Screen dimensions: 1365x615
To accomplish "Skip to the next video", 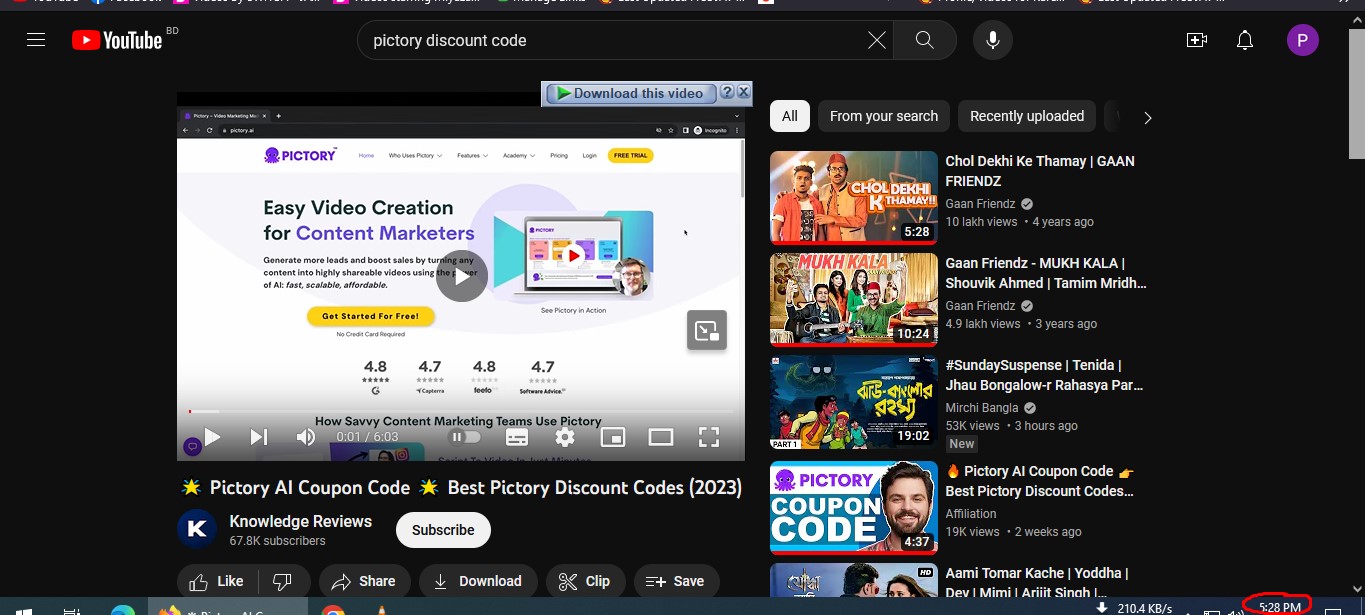I will tap(258, 437).
